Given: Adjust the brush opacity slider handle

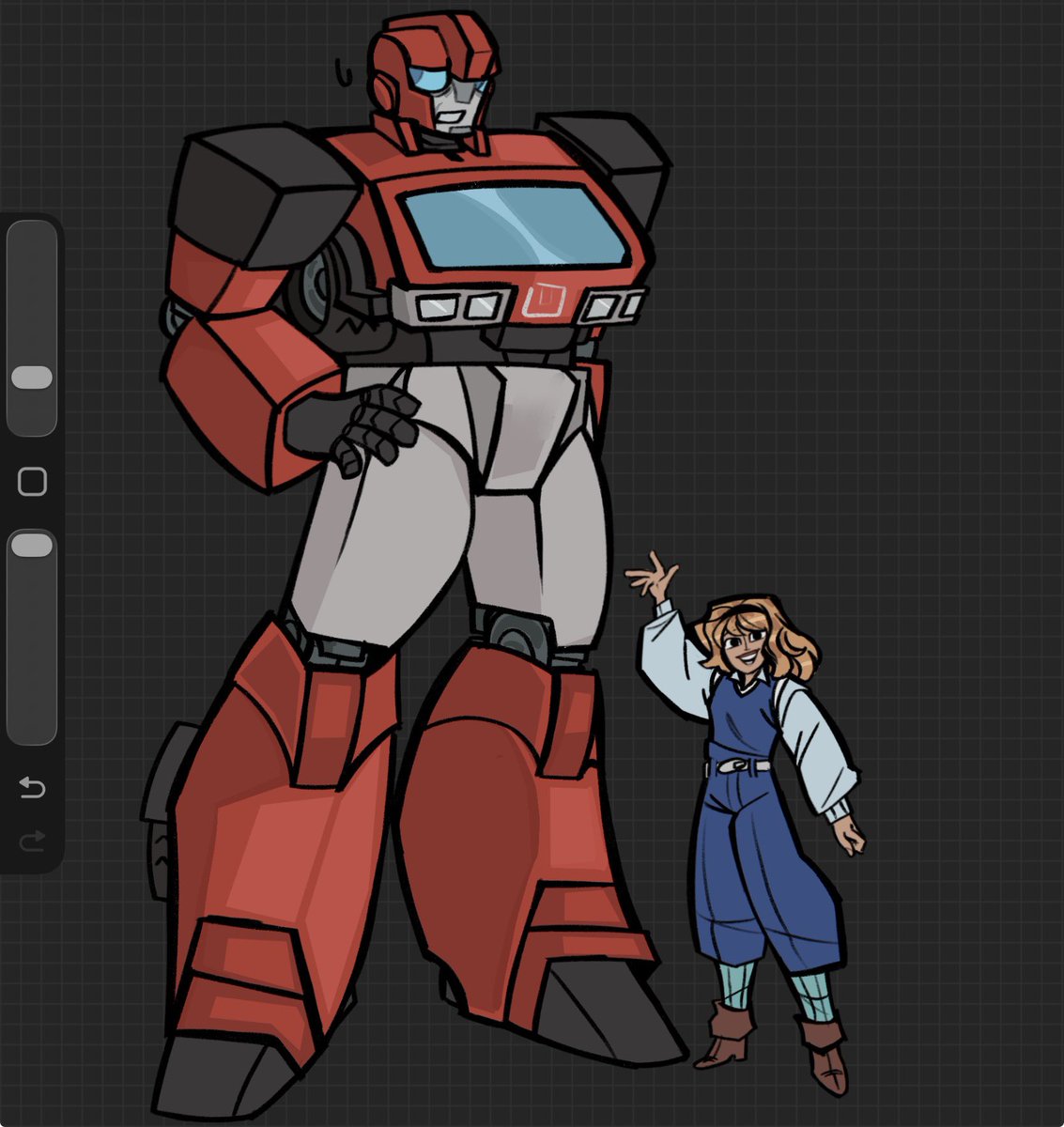Looking at the screenshot, I should [32, 546].
